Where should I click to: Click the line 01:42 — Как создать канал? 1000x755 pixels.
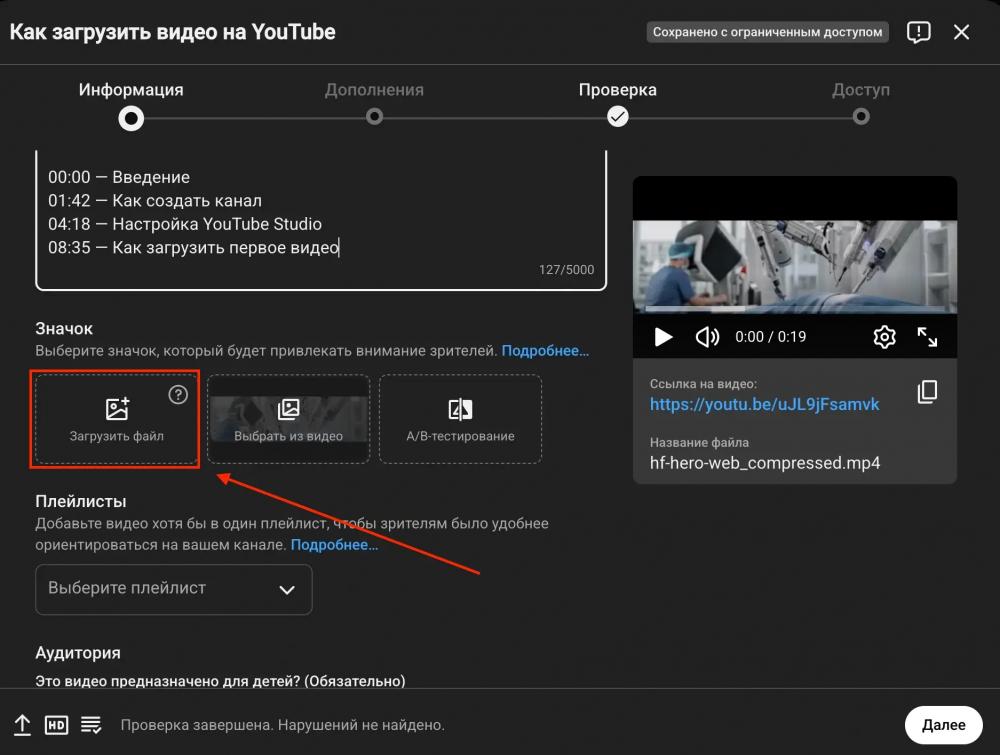pos(155,201)
